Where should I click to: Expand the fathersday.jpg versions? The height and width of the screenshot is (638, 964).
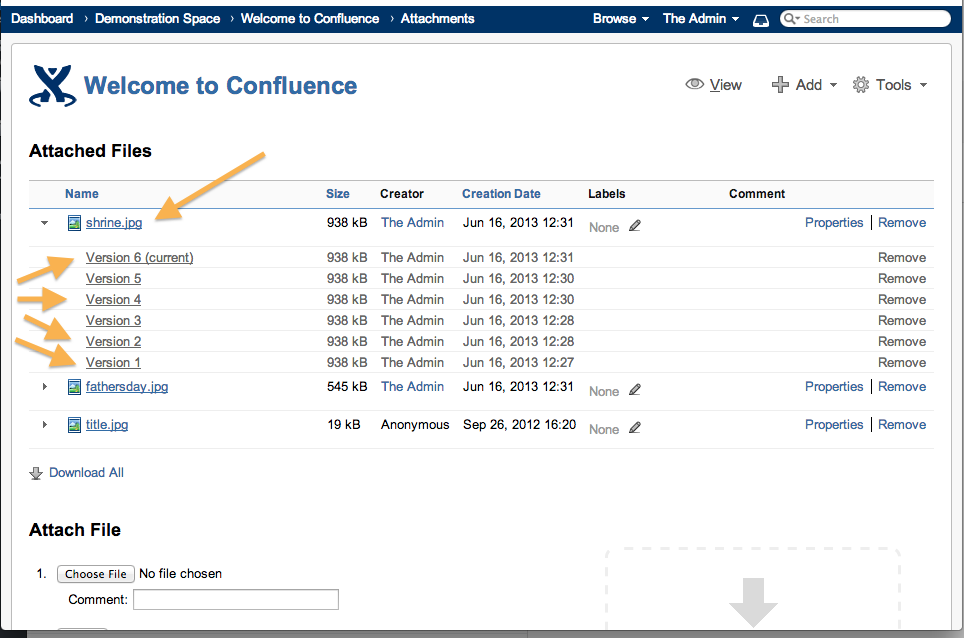point(44,387)
